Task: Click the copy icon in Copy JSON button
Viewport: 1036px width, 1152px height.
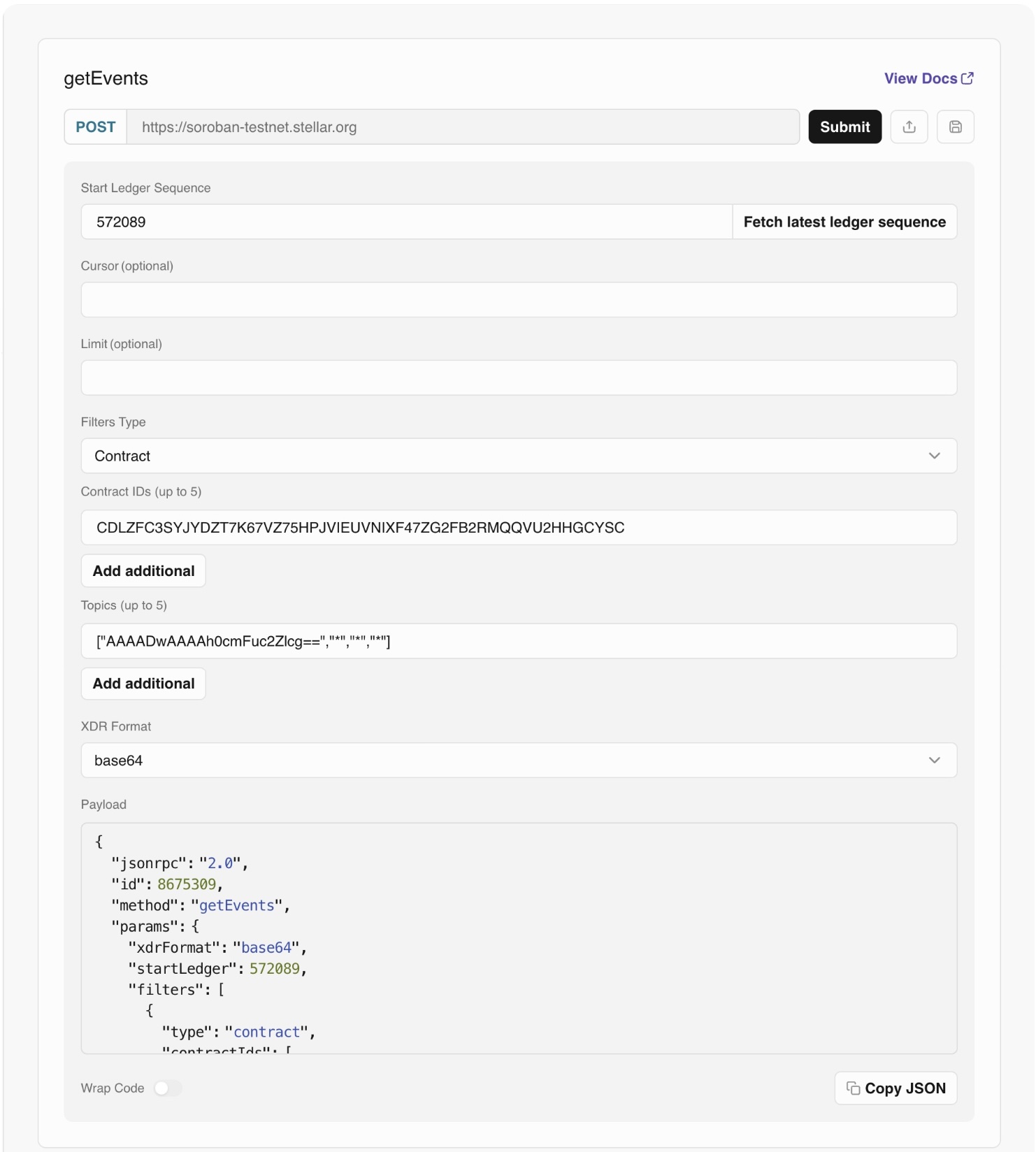Action: [x=853, y=1088]
